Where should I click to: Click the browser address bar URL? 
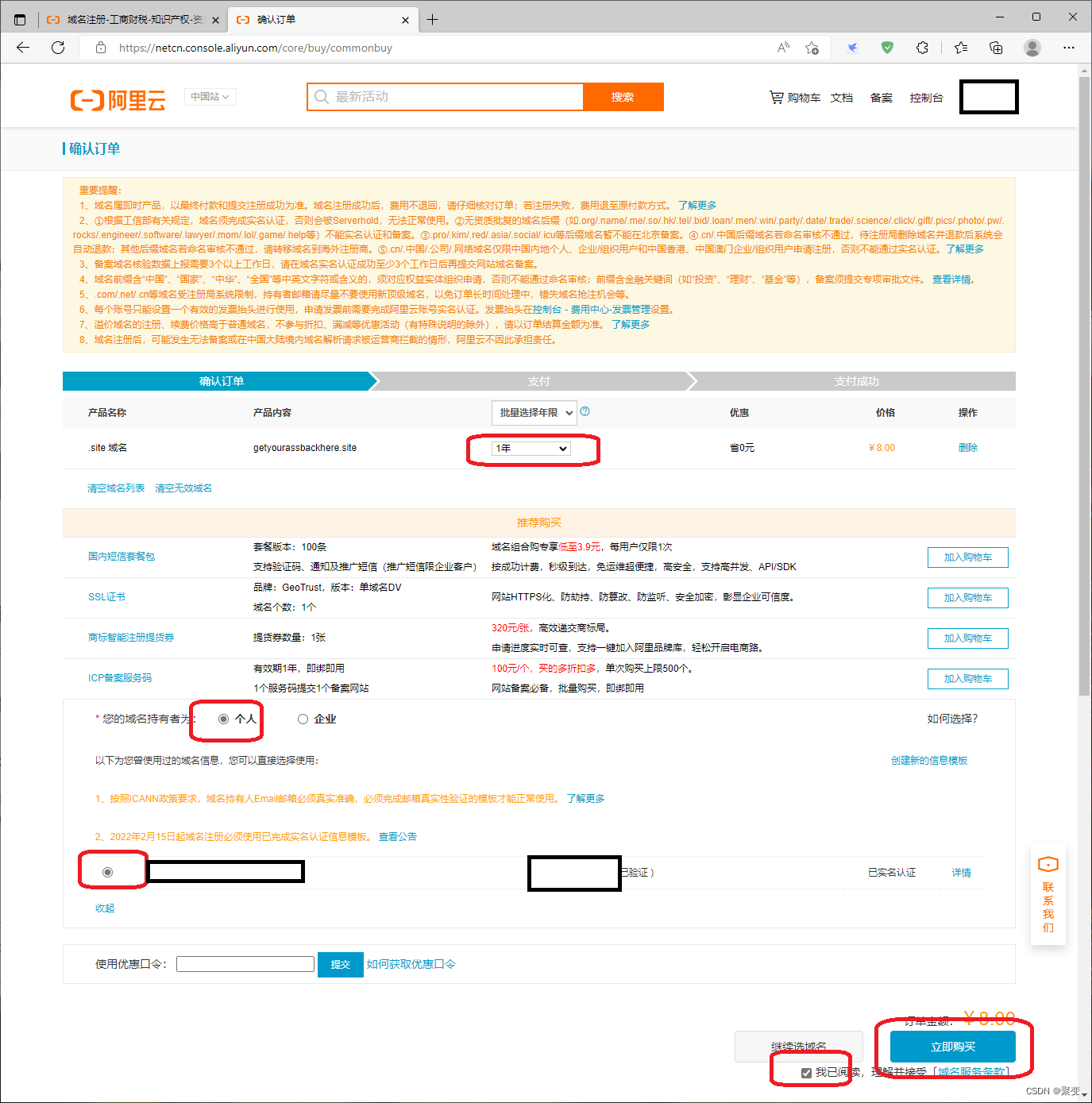[x=256, y=48]
